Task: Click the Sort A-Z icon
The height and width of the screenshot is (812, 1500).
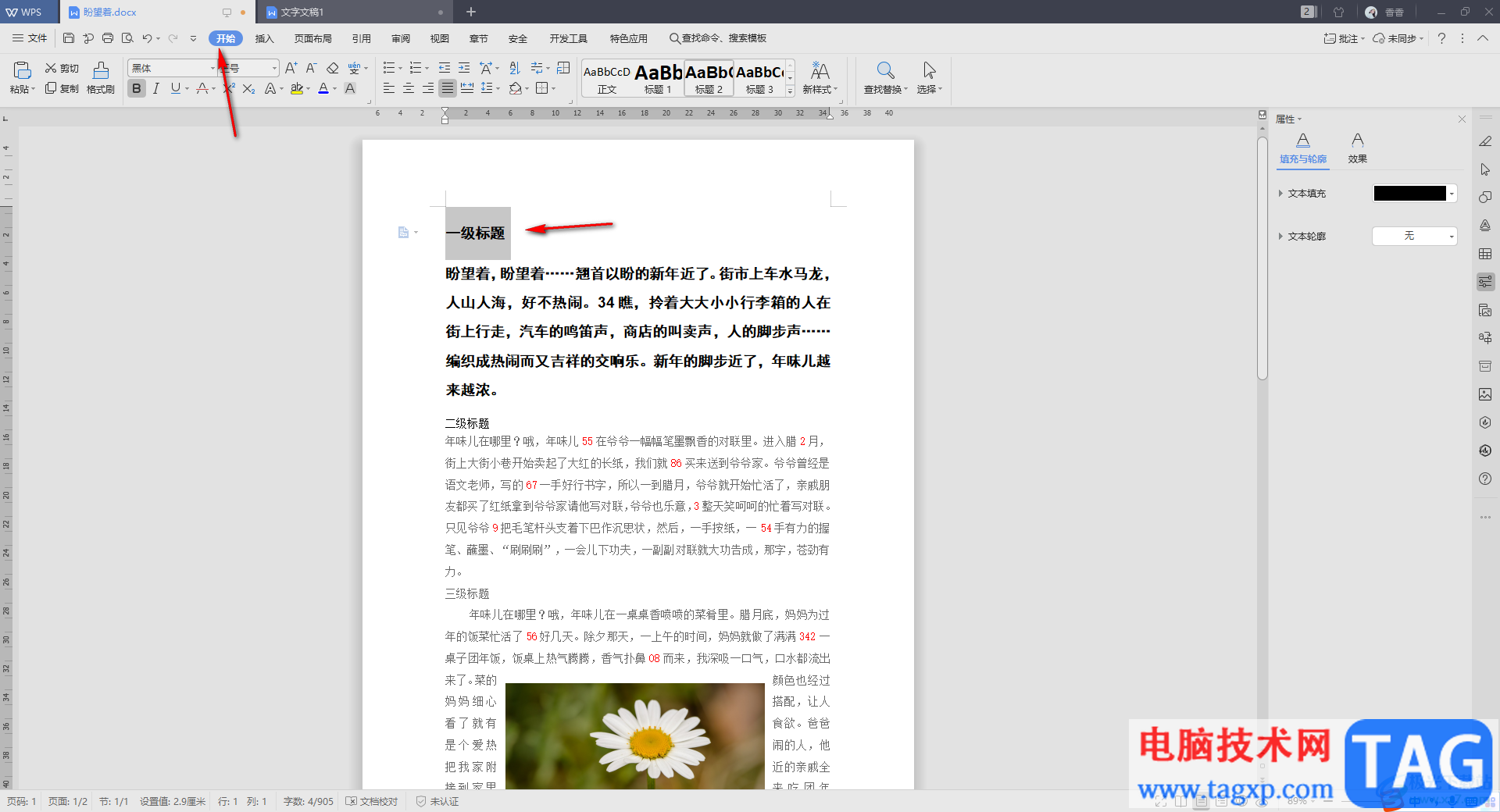Action: [514, 68]
